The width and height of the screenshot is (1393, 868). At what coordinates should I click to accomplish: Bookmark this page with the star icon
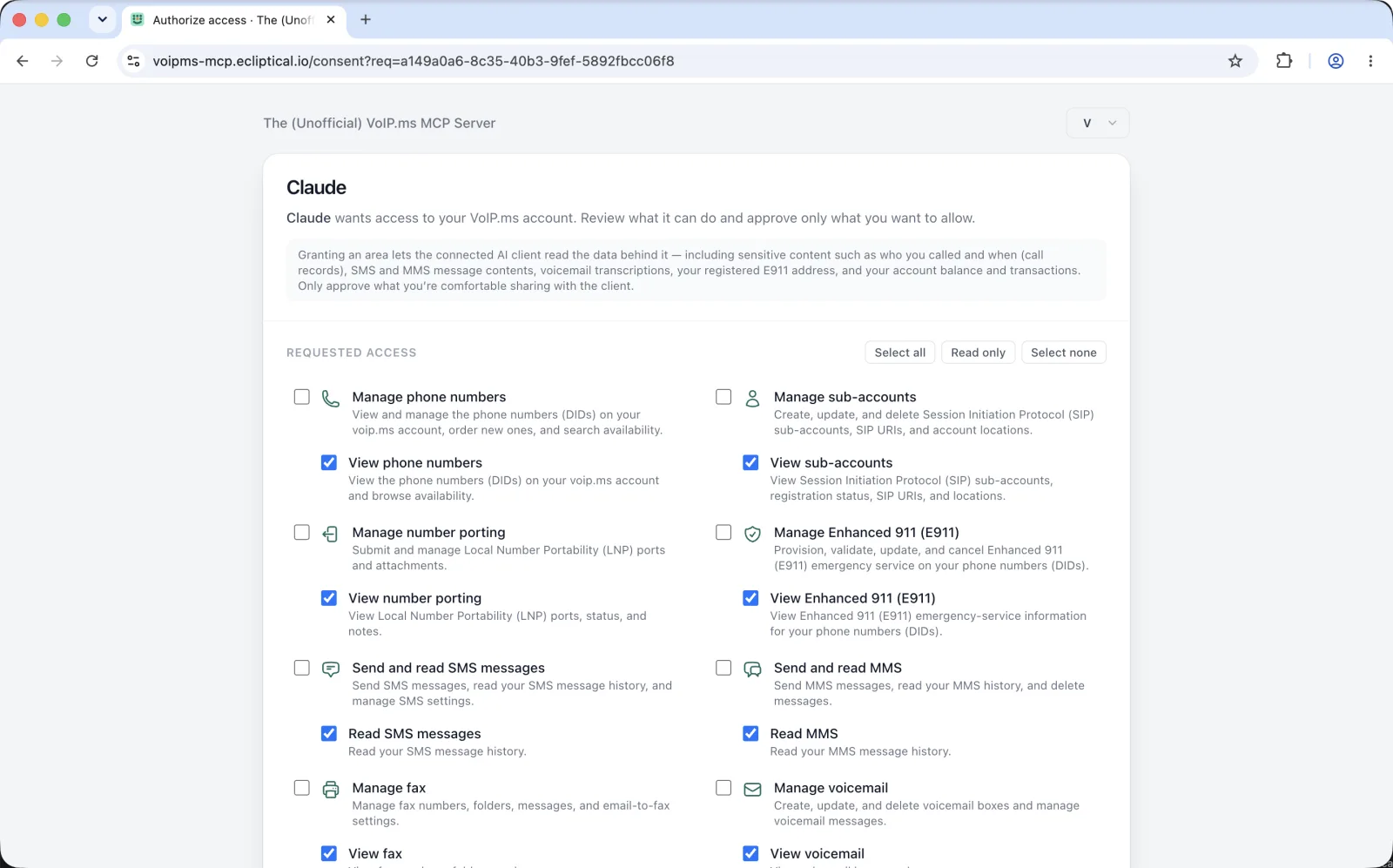1235,61
